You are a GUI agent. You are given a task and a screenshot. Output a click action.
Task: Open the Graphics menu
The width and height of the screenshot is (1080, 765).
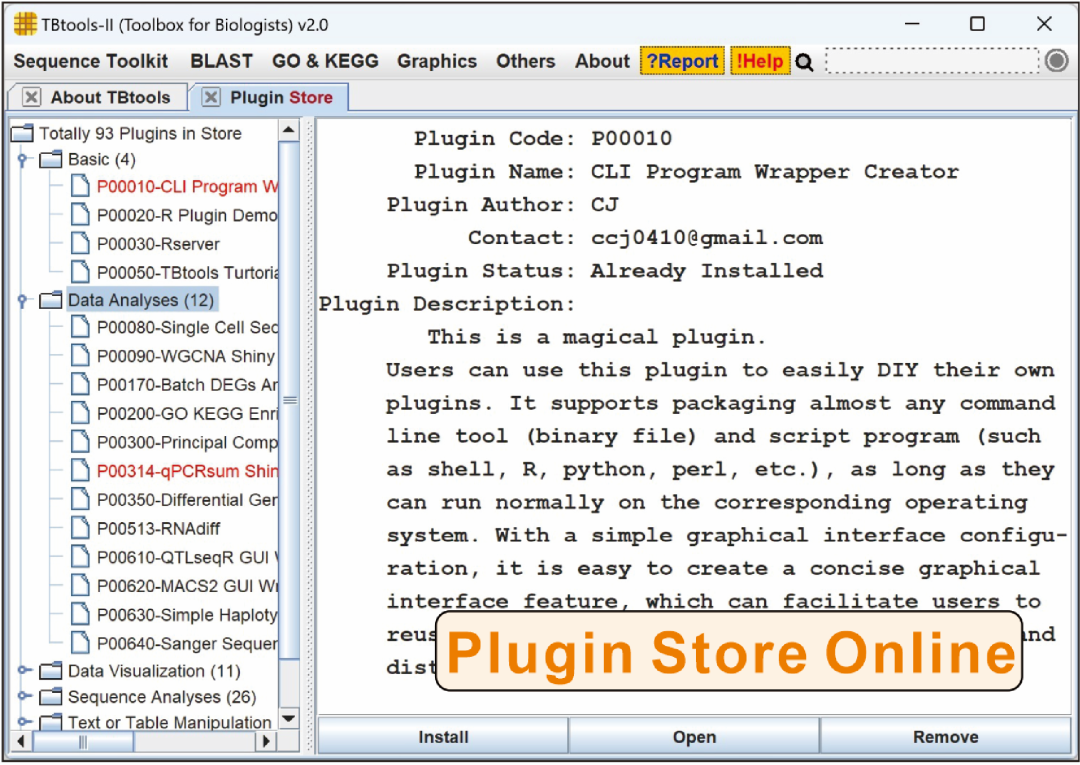(437, 61)
